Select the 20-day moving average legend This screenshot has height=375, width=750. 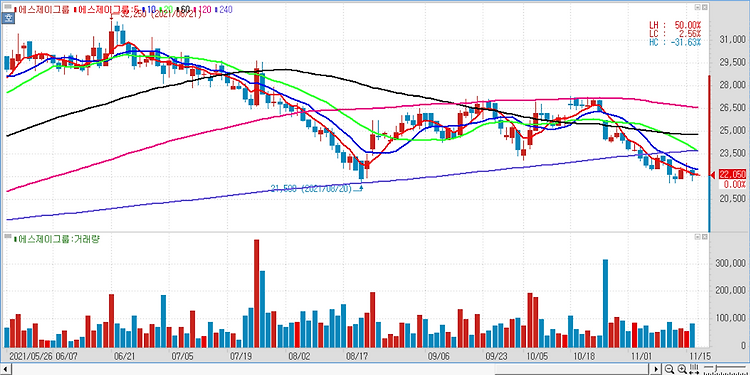(x=167, y=9)
